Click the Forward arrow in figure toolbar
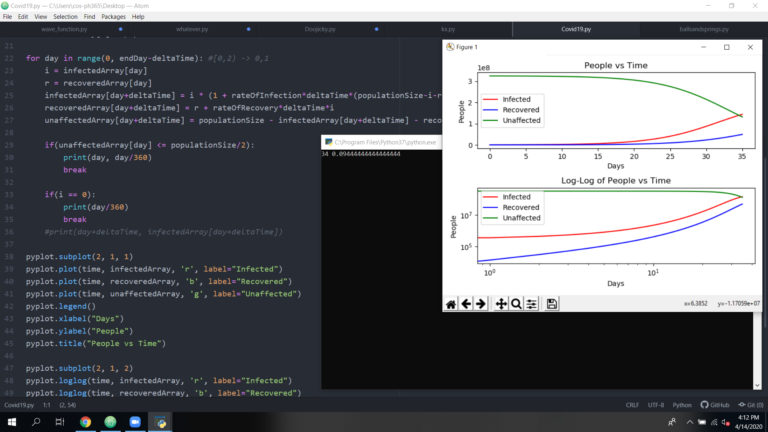 coord(481,303)
